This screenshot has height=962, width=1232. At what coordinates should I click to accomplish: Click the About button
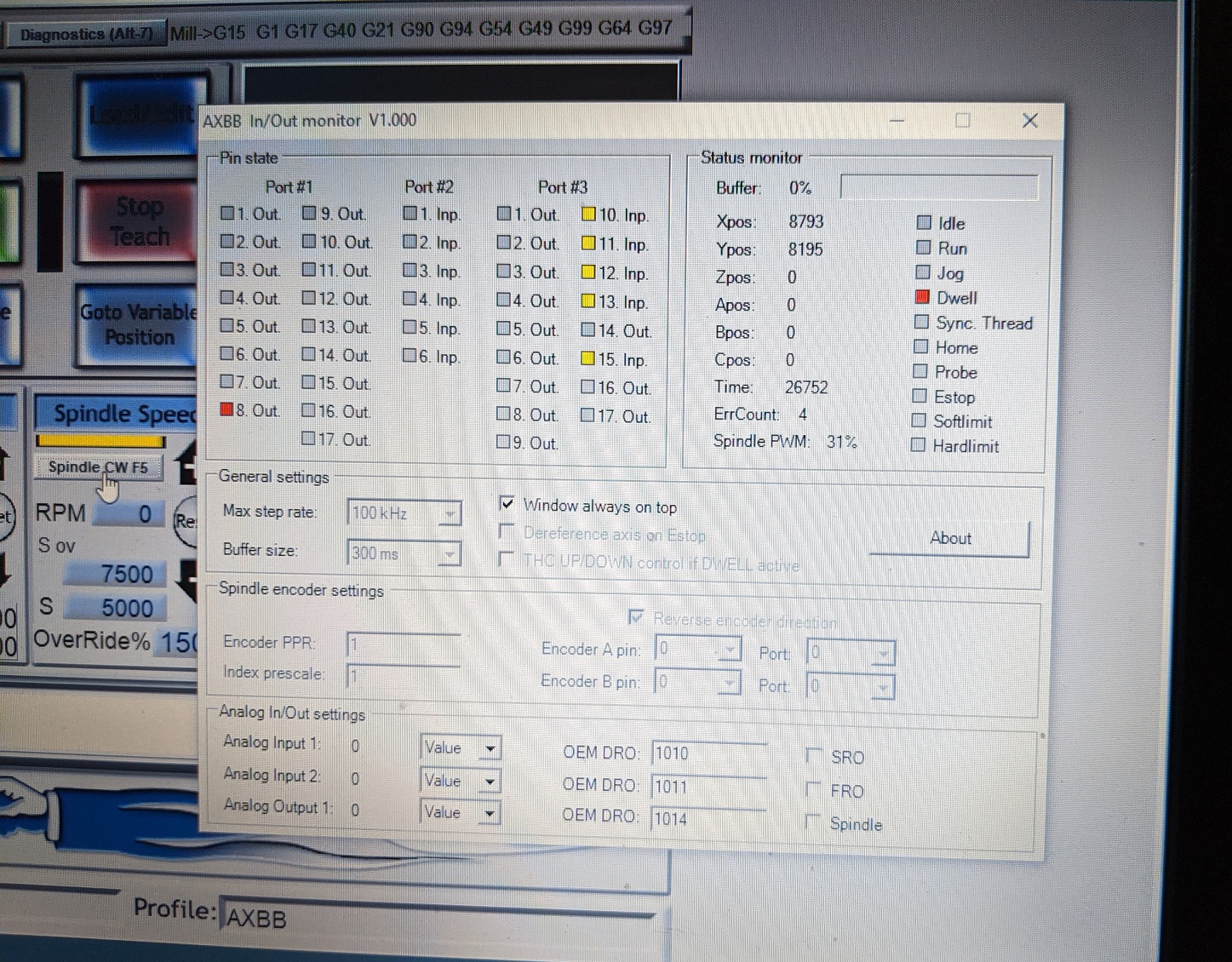coord(949,538)
